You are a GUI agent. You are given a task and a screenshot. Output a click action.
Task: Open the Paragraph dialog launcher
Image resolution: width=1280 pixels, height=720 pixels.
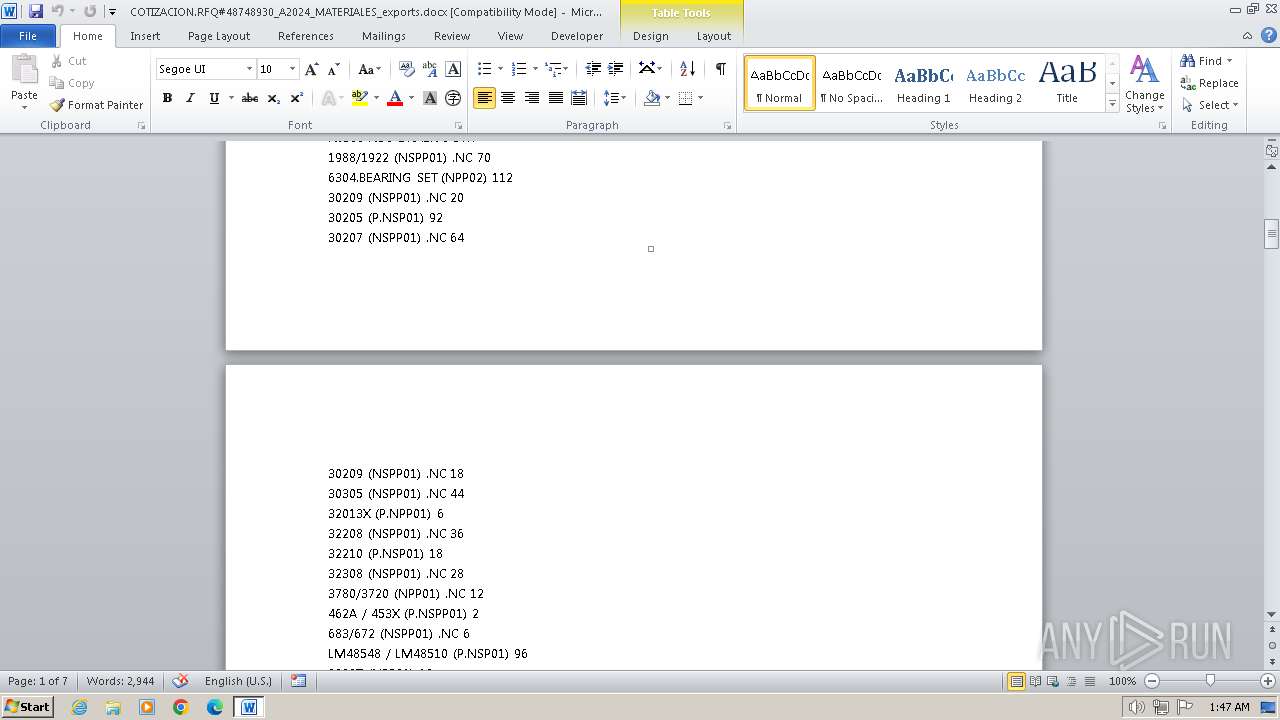point(727,126)
